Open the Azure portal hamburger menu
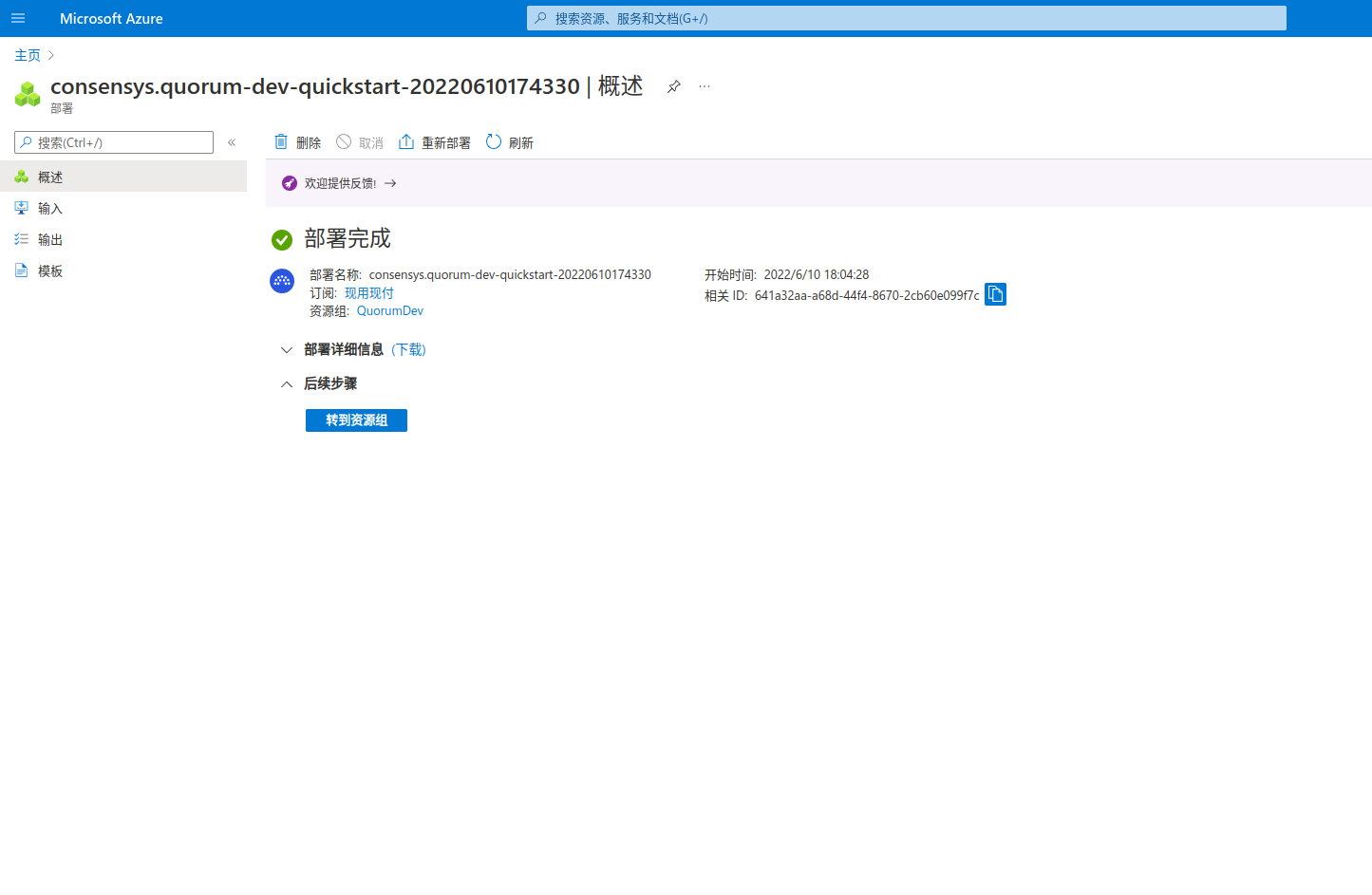Image resolution: width=1372 pixels, height=895 pixels. coord(18,18)
